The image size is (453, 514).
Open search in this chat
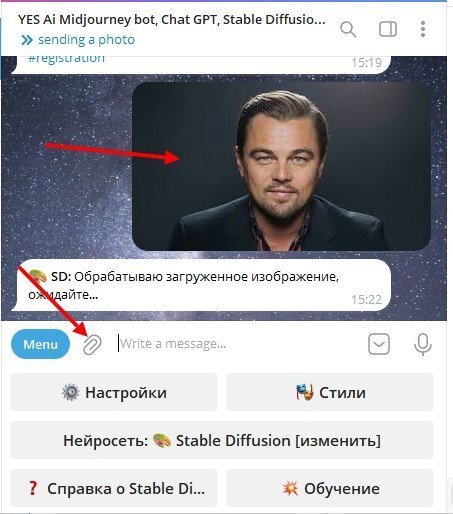coord(348,29)
